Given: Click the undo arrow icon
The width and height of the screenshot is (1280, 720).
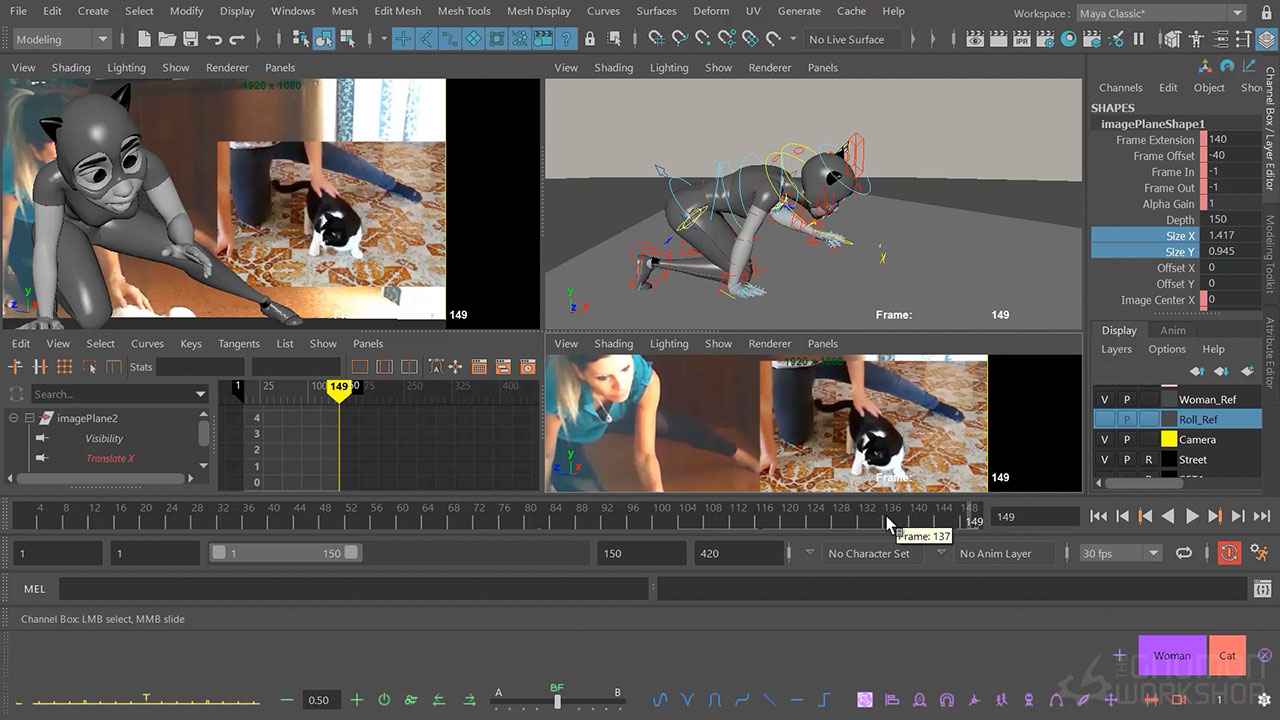Looking at the screenshot, I should point(214,39).
